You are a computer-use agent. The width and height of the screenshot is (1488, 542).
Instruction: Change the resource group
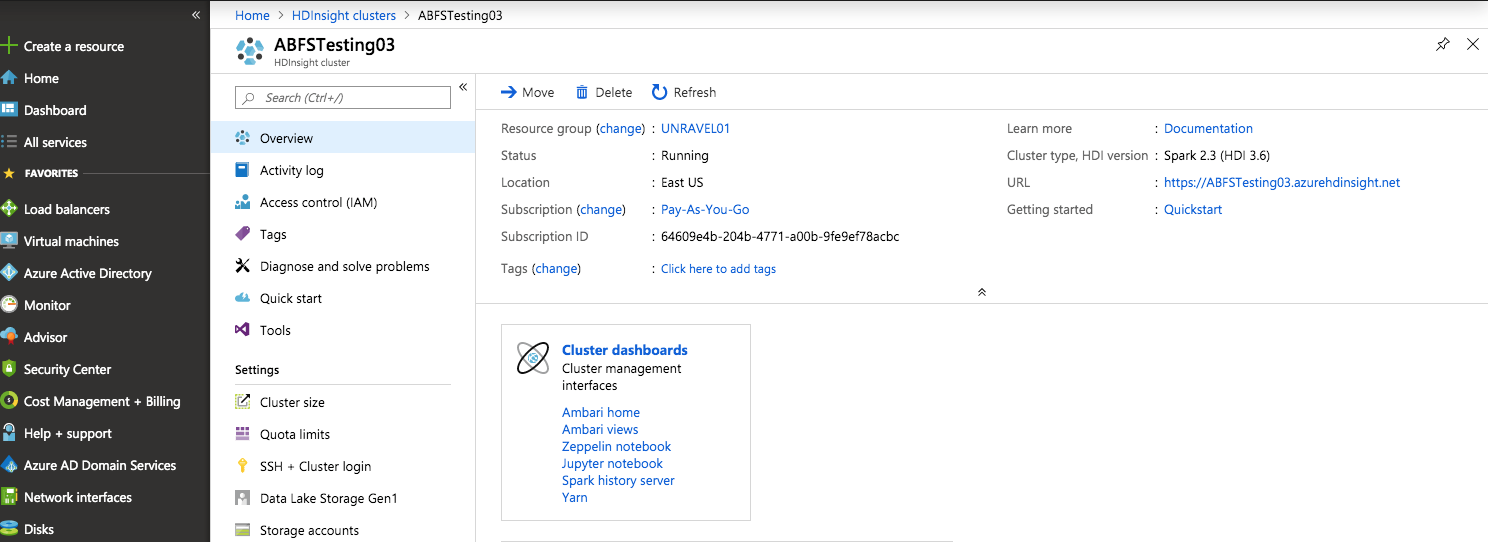coord(620,128)
